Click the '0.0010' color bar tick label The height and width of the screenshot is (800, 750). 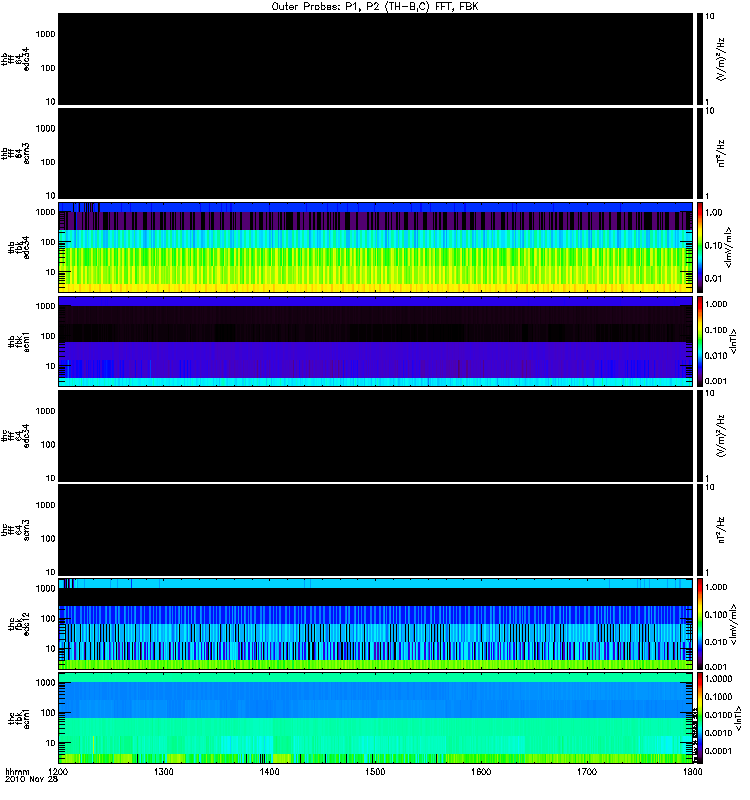(x=719, y=733)
